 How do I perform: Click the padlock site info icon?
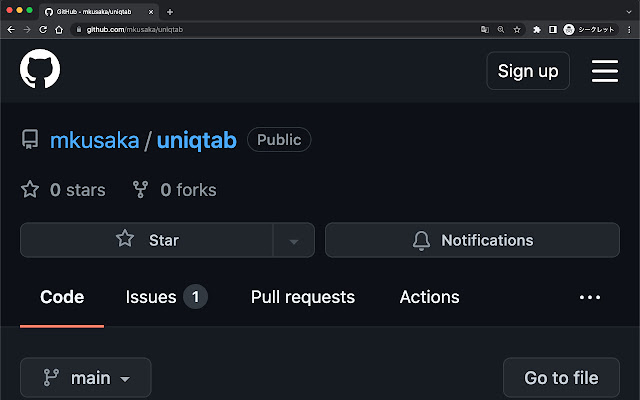(x=79, y=29)
